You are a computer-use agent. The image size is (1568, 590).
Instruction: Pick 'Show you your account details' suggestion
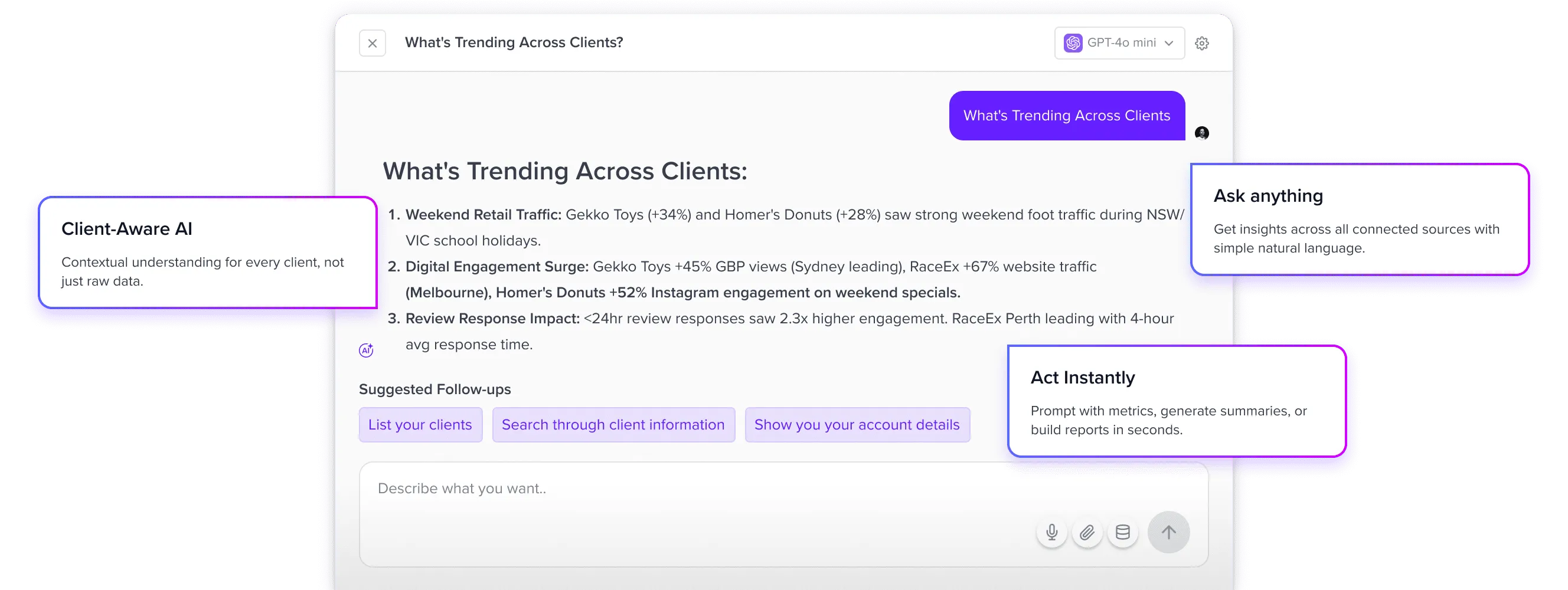[x=857, y=425]
